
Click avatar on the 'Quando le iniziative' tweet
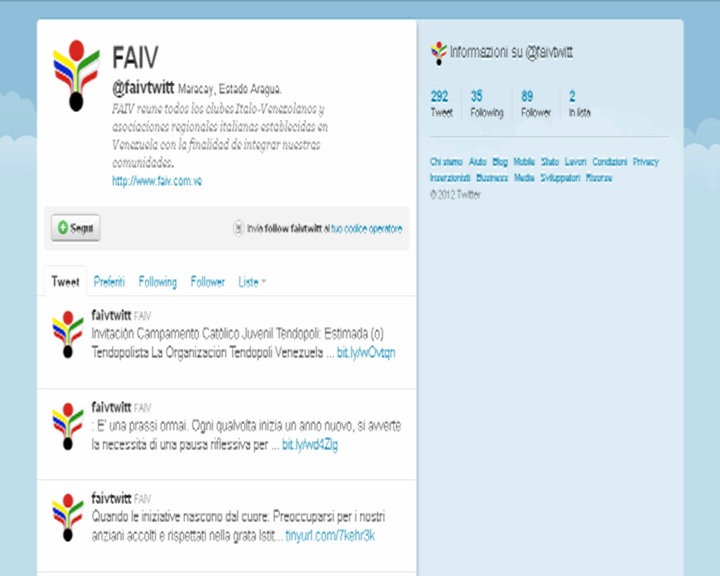[x=68, y=517]
